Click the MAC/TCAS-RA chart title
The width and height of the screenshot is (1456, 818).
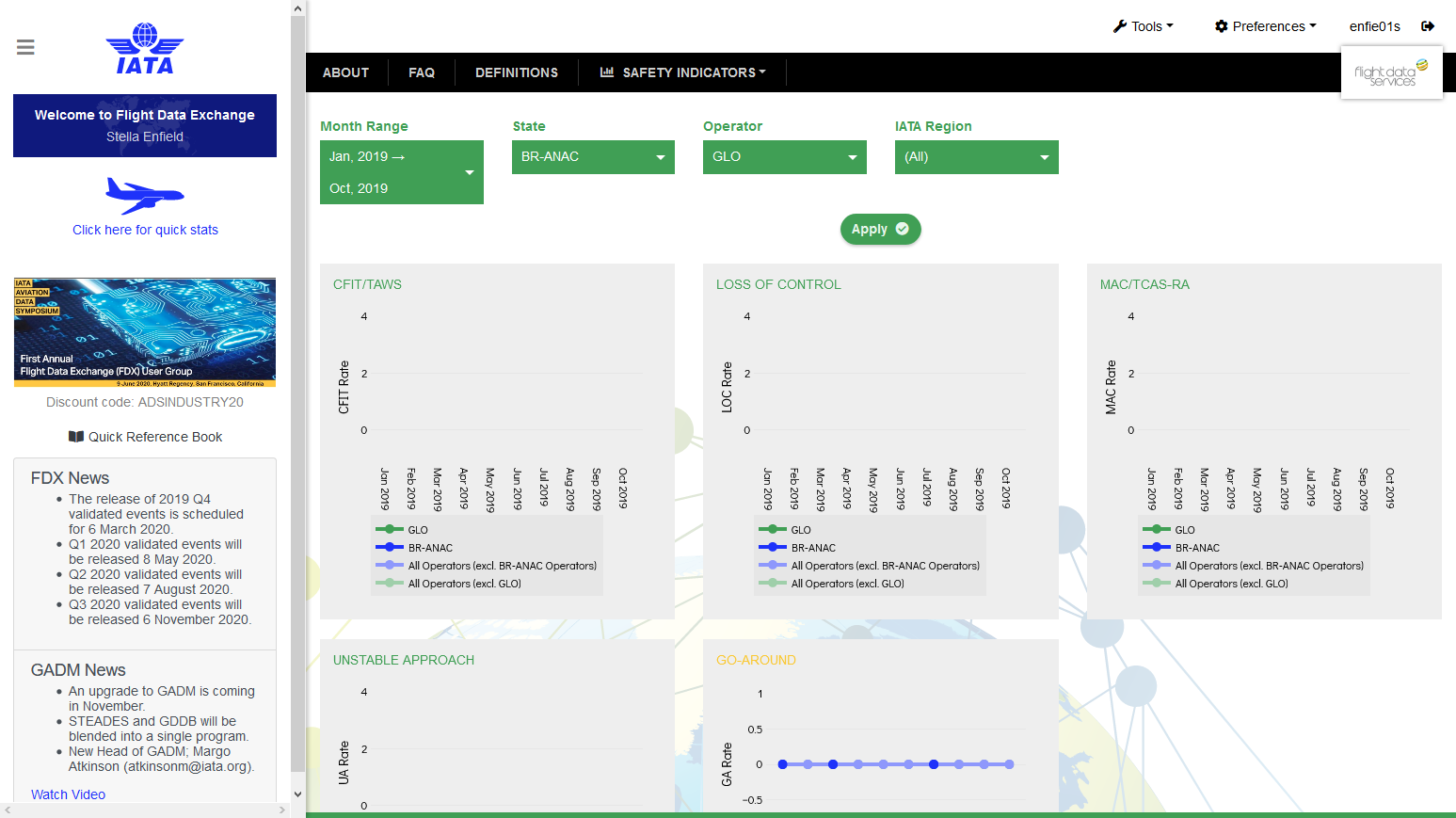tap(1144, 284)
